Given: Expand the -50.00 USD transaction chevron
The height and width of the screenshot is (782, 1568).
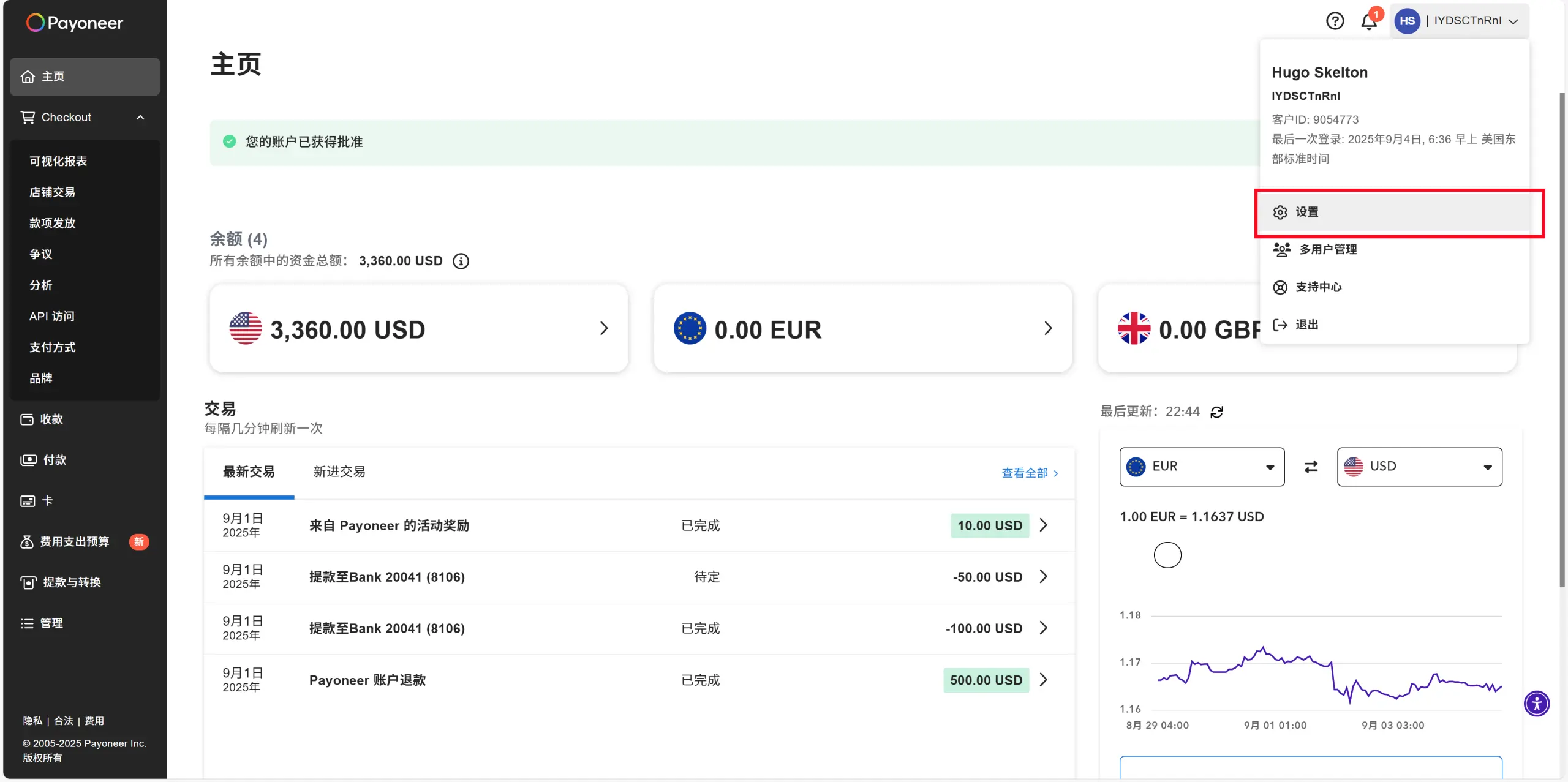Looking at the screenshot, I should (x=1044, y=577).
